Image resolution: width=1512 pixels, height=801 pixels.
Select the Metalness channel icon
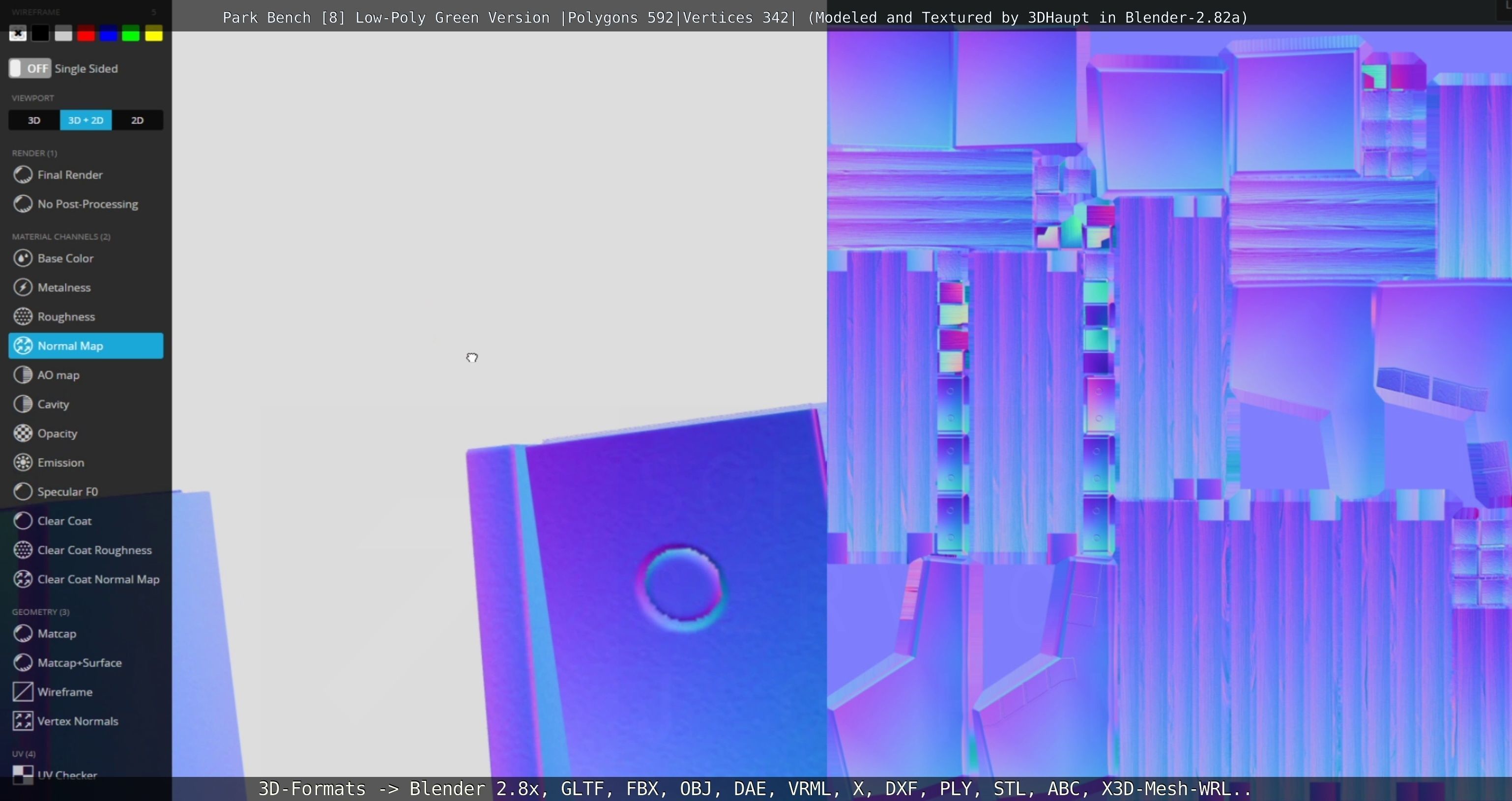[23, 287]
